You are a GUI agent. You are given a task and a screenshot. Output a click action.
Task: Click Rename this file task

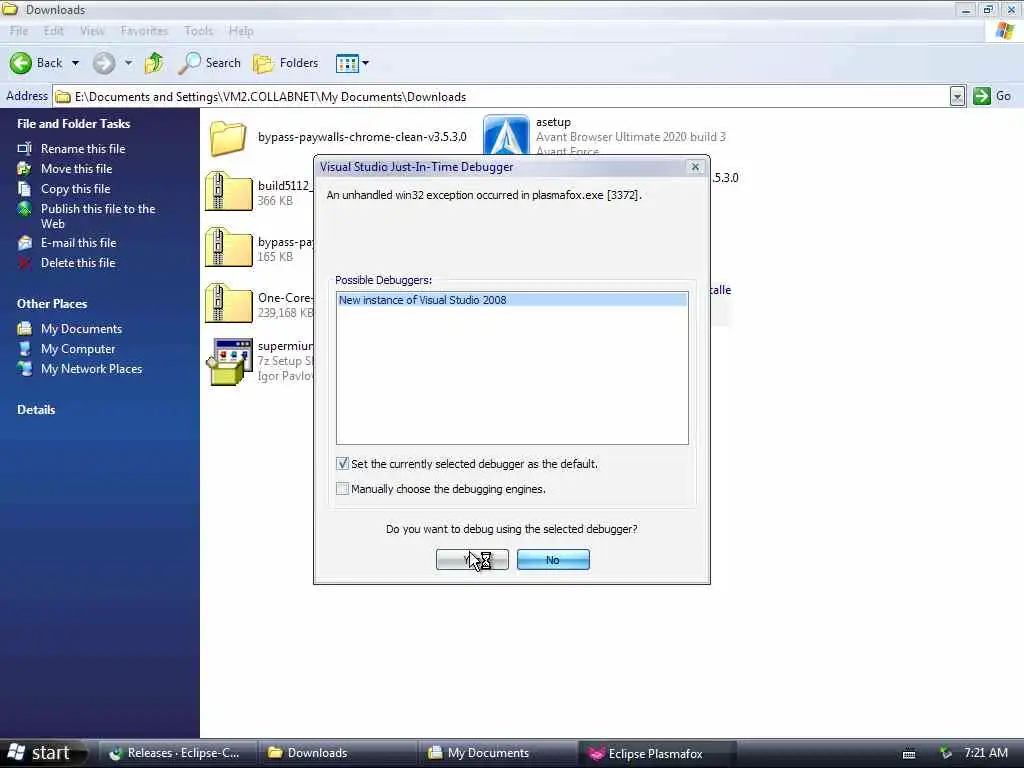(x=83, y=149)
